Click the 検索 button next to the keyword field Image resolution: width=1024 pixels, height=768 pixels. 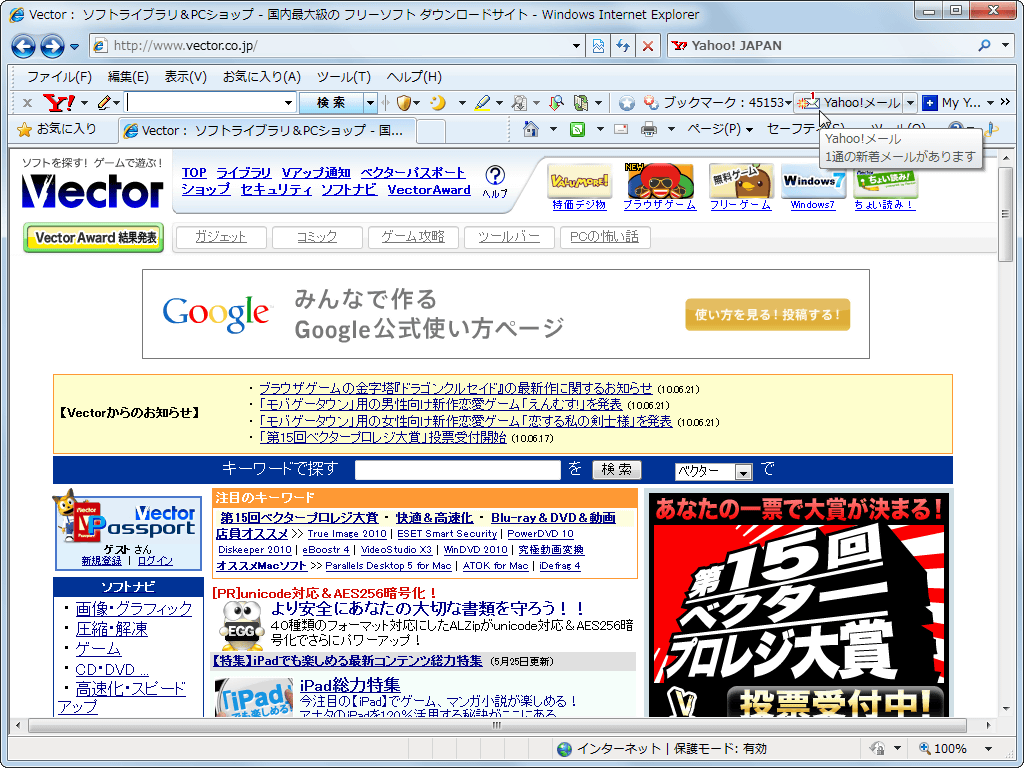pyautogui.click(x=616, y=470)
